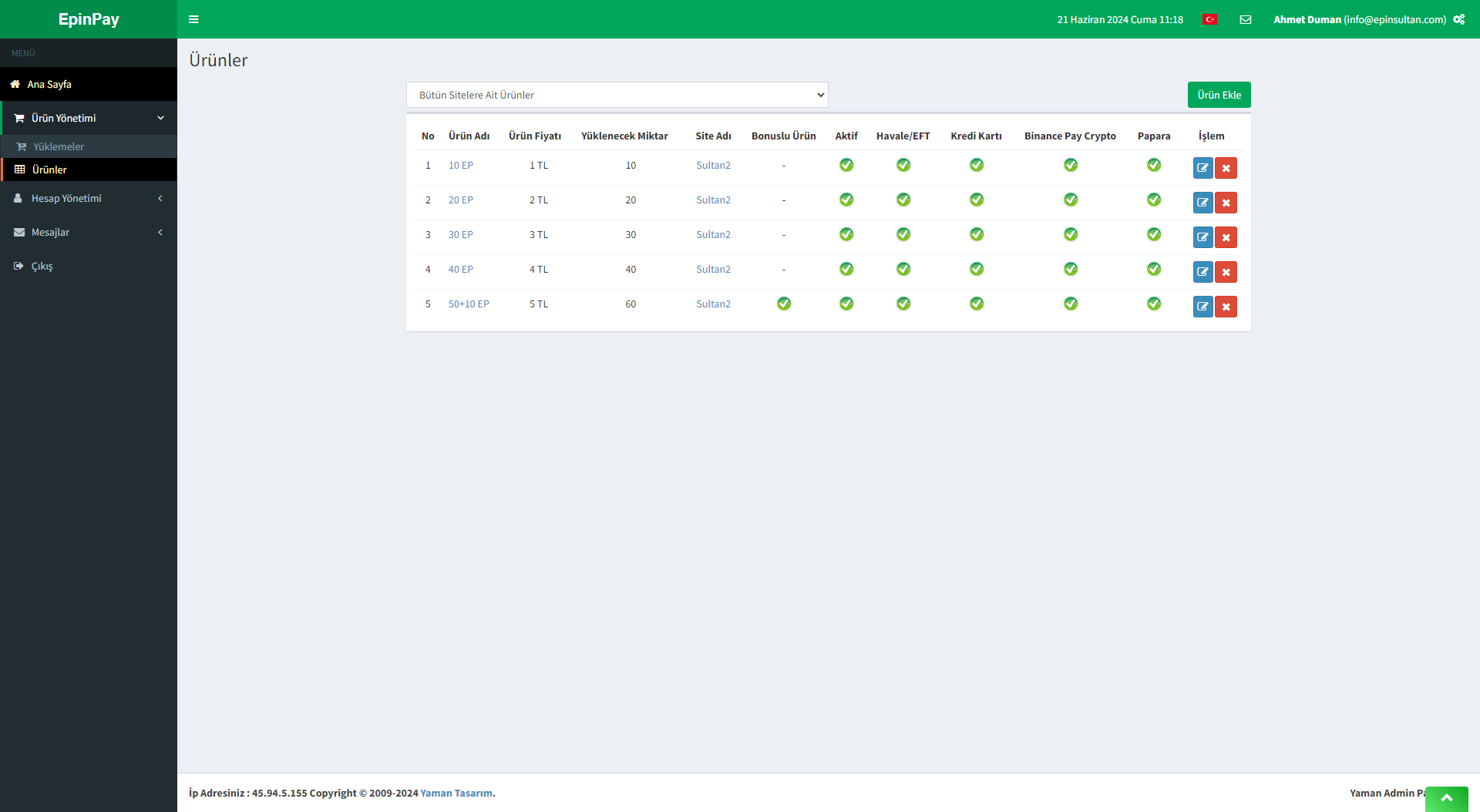Toggle the sidebar hamburger menu

pos(193,19)
